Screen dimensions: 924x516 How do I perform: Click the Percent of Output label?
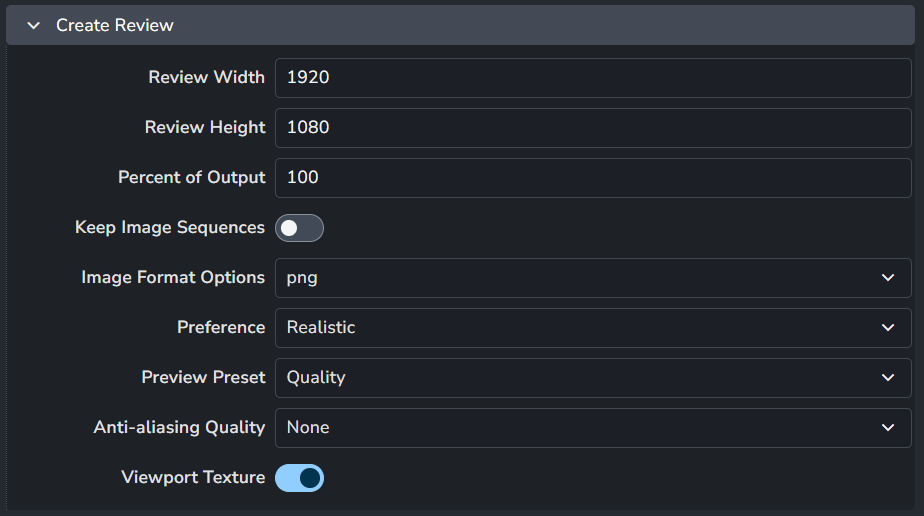[x=192, y=177]
